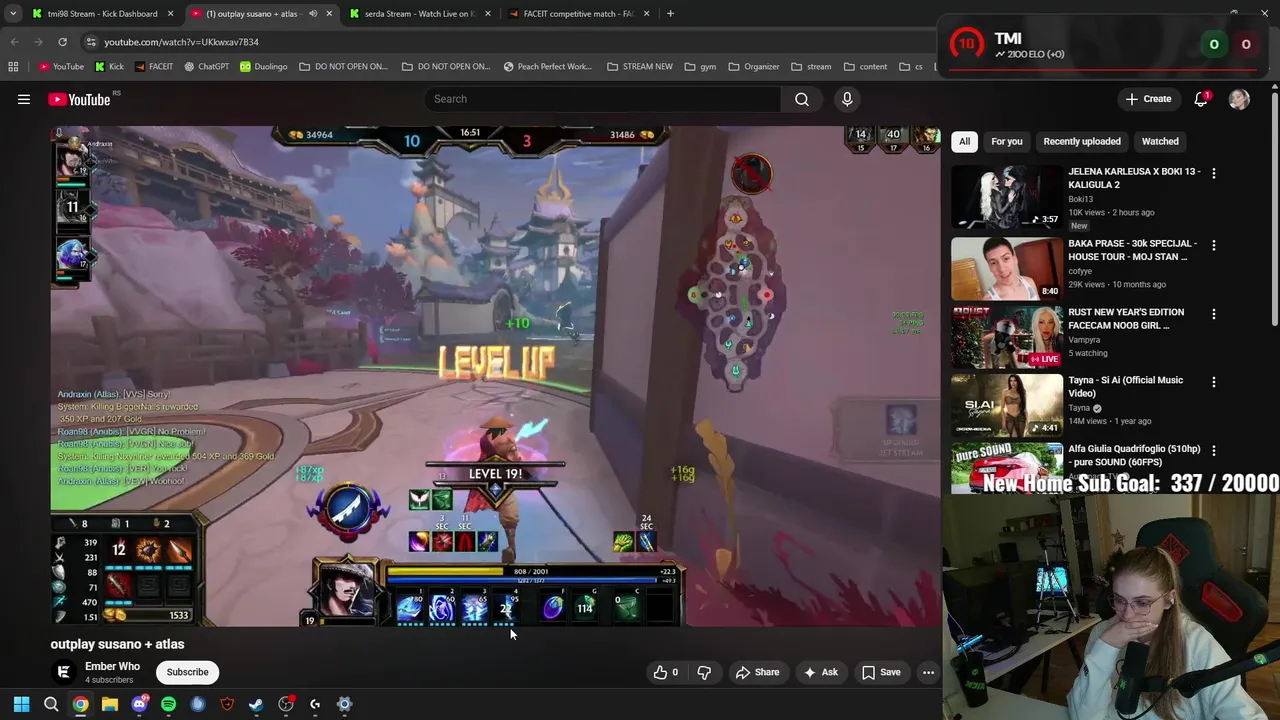This screenshot has width=1280, height=720.
Task: Open the live RUST facecam video thumbnail
Action: coord(1007,337)
